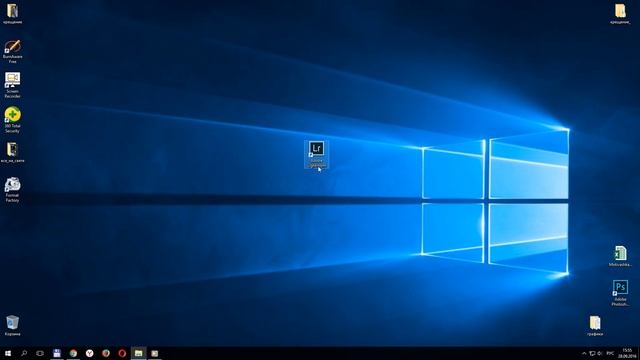Select the folder in the top-left corner

point(13,13)
